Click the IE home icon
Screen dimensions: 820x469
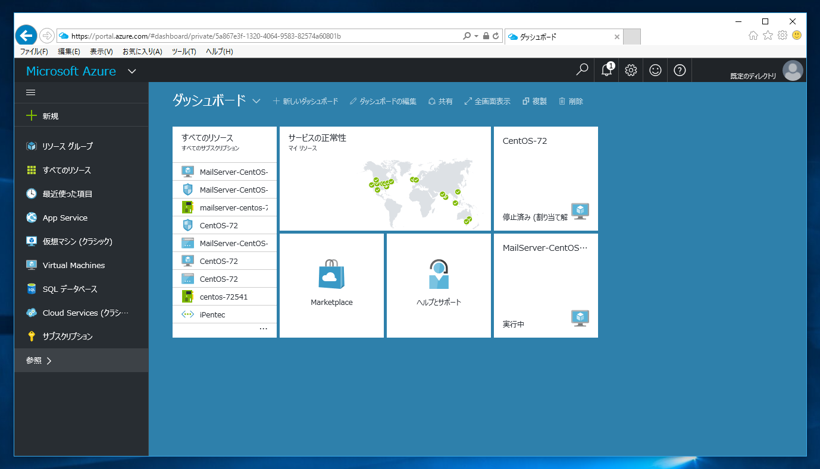[x=753, y=36]
